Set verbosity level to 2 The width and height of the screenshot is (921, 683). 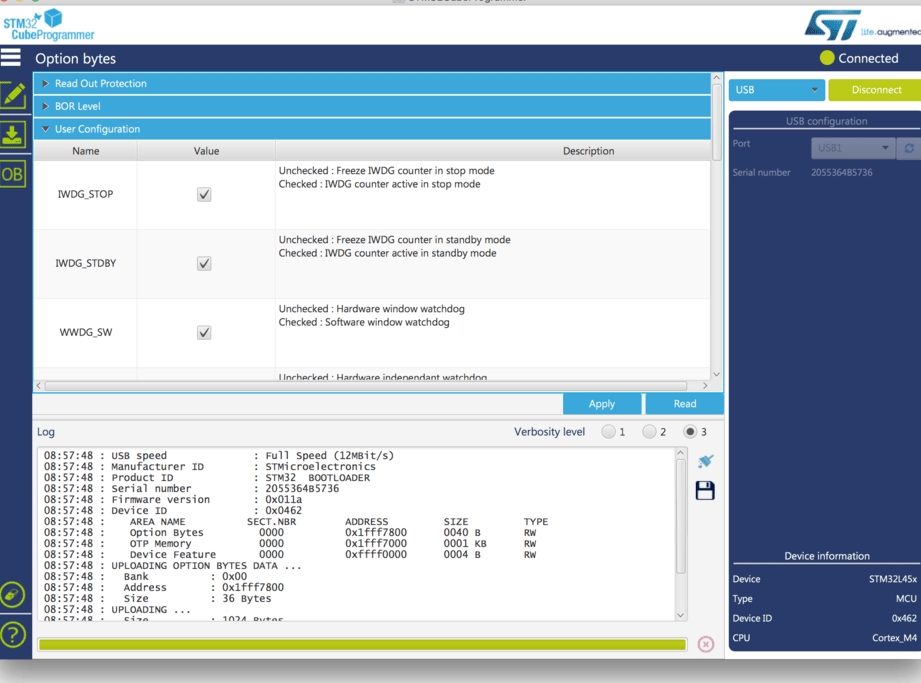tap(649, 432)
